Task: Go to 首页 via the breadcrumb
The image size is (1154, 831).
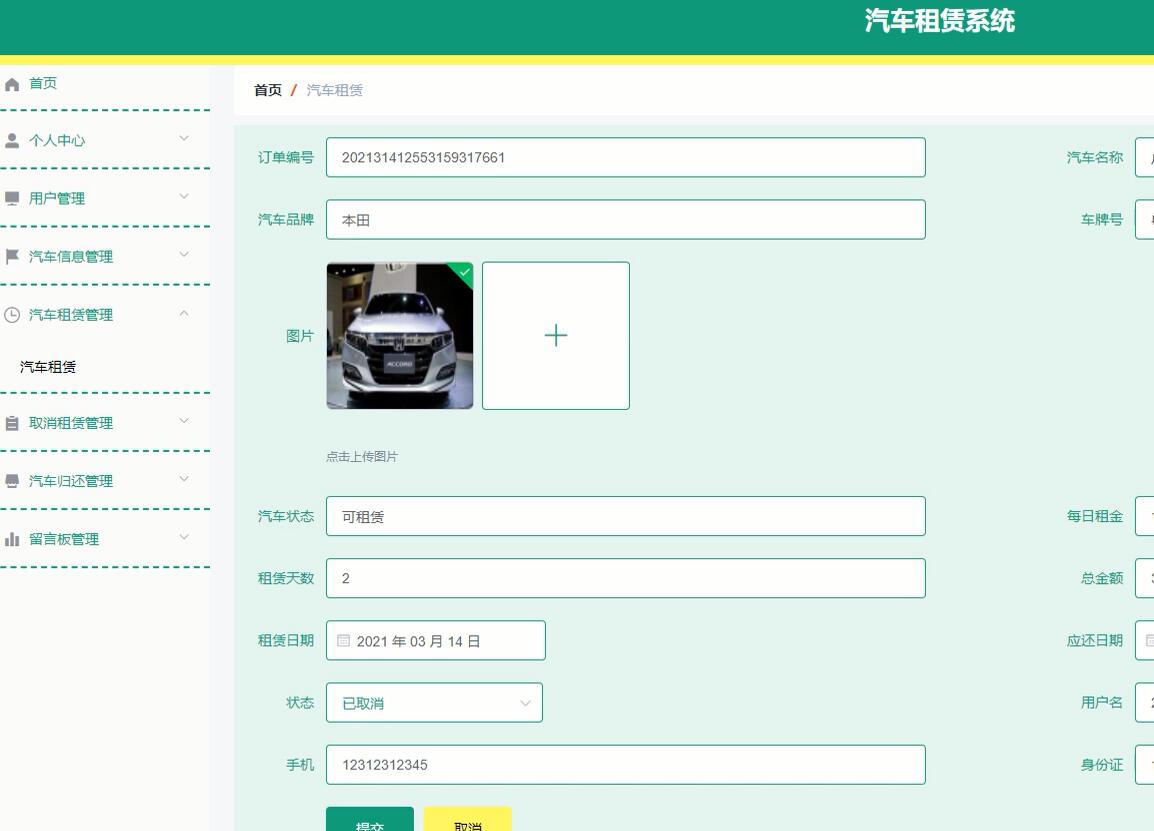Action: coord(268,90)
